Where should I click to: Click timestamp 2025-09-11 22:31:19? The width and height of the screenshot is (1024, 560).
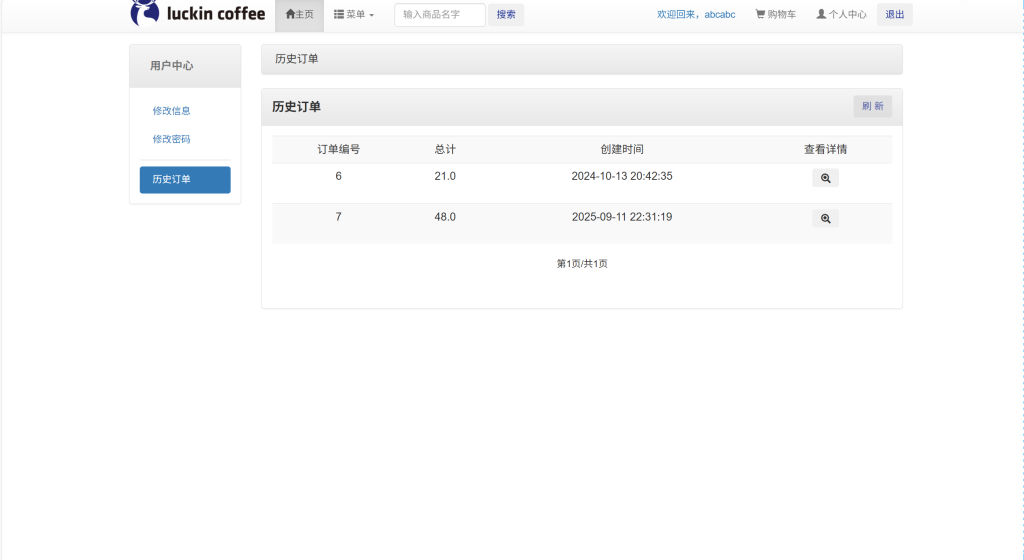pos(622,217)
